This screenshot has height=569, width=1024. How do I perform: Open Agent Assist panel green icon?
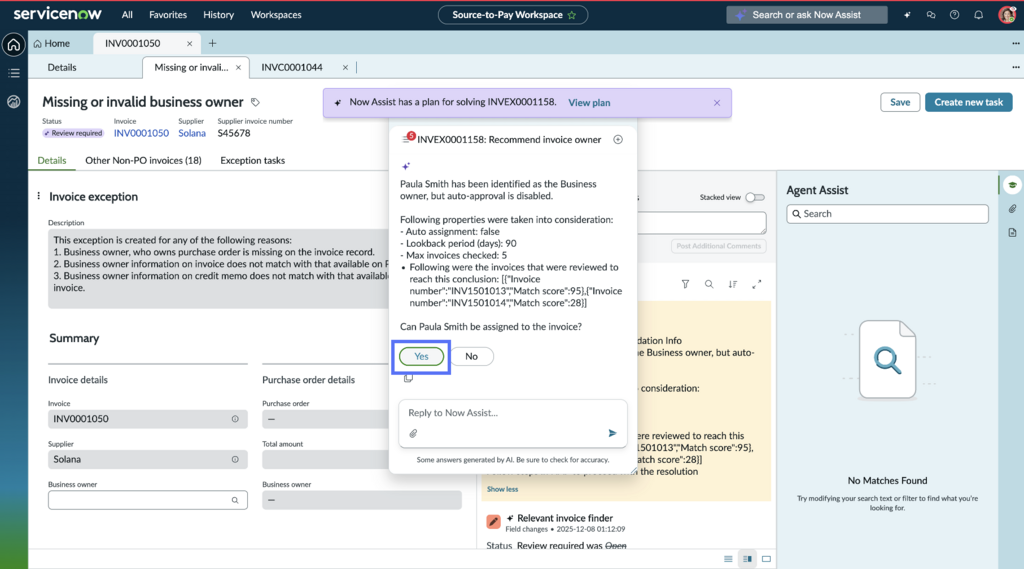1012,185
